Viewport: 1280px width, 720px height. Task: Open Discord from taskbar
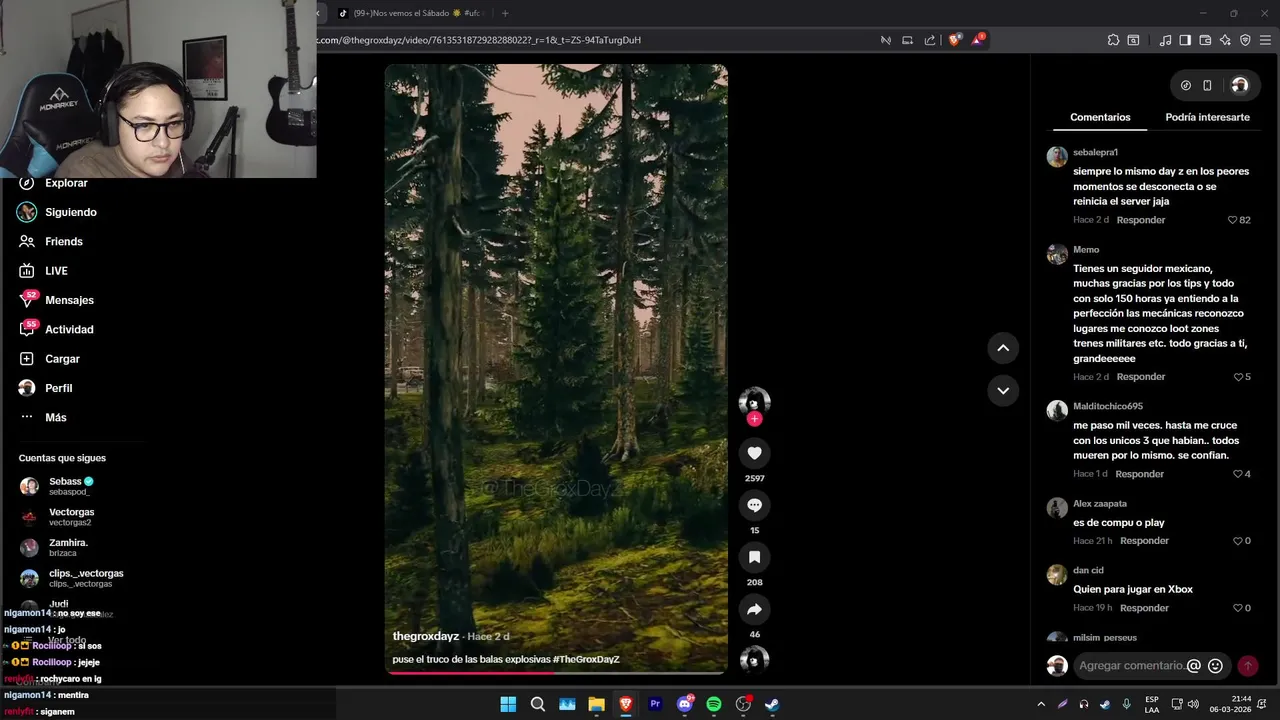click(x=685, y=704)
